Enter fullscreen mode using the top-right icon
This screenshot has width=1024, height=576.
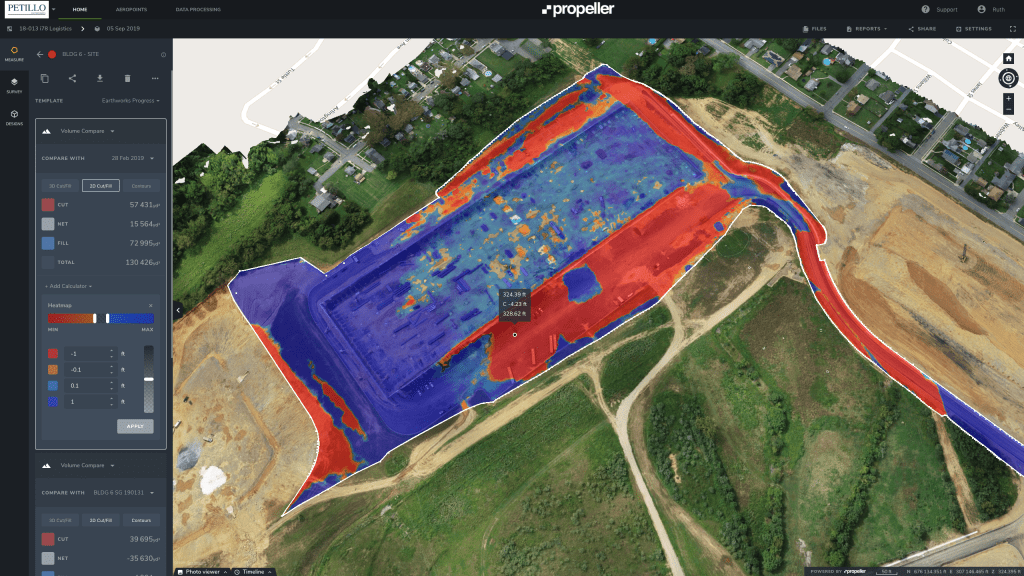click(1012, 29)
